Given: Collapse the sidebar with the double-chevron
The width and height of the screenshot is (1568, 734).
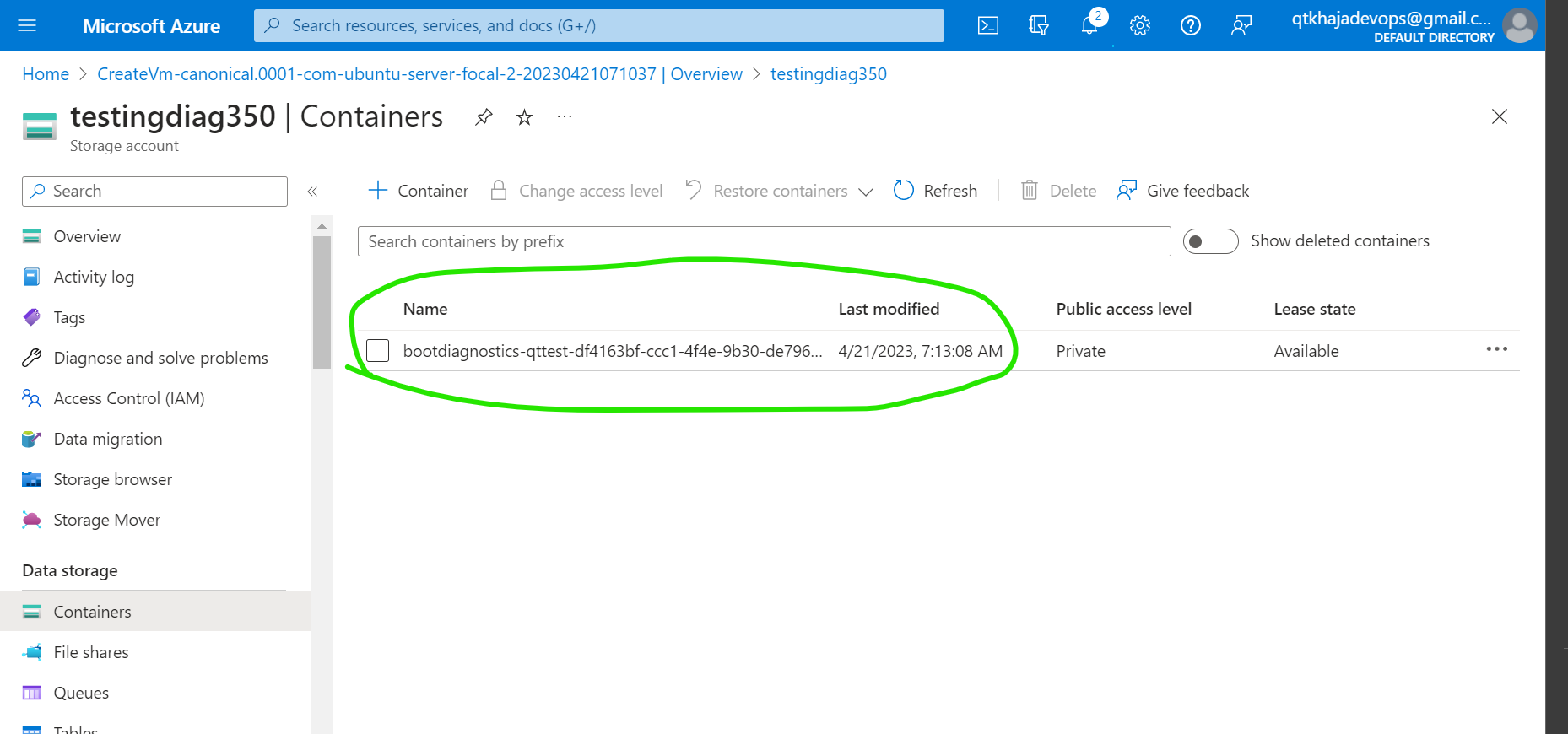Looking at the screenshot, I should tap(312, 192).
